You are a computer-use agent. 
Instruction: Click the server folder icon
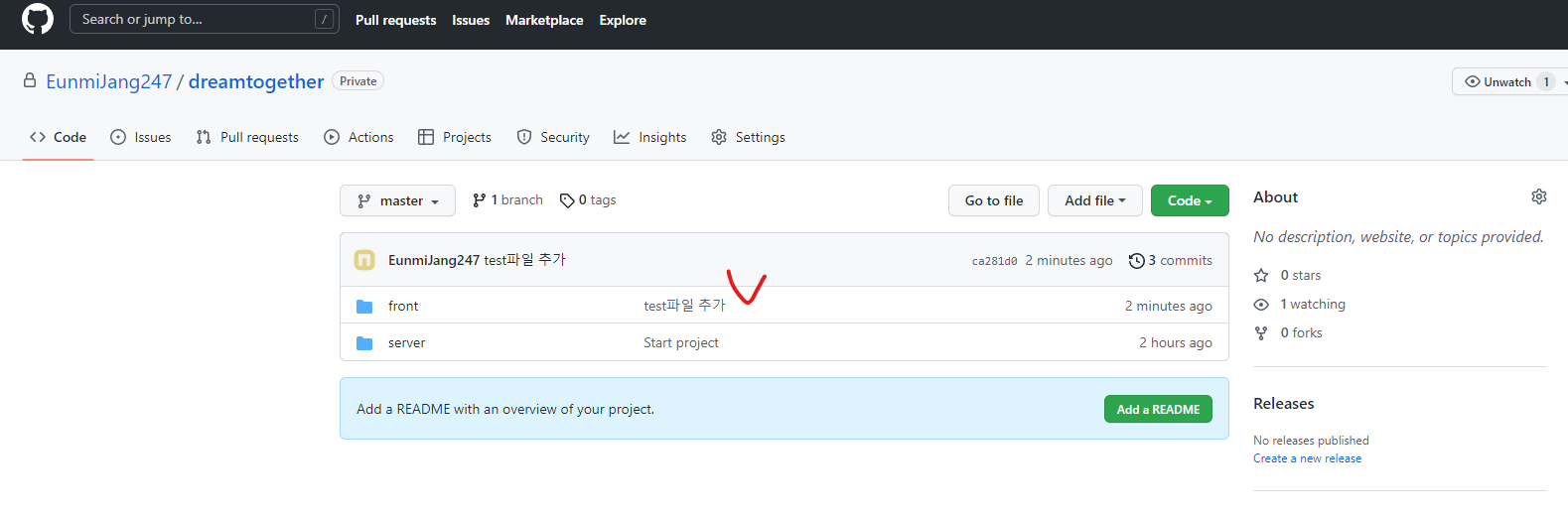coord(364,342)
